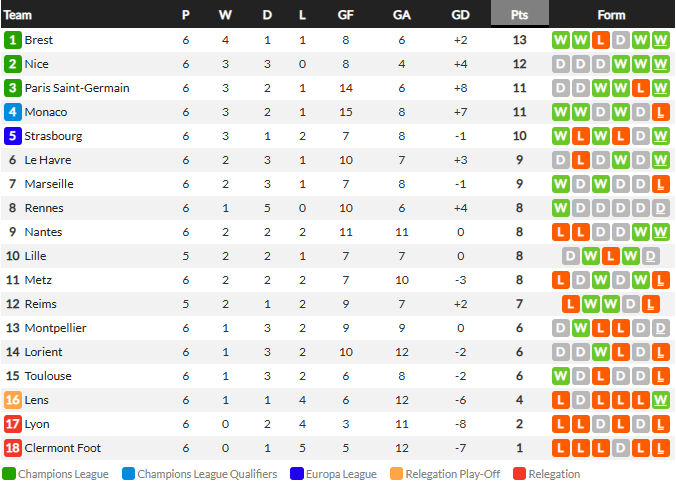Click Rennes' only green W form icon
The width and height of the screenshot is (676, 496).
coord(560,208)
